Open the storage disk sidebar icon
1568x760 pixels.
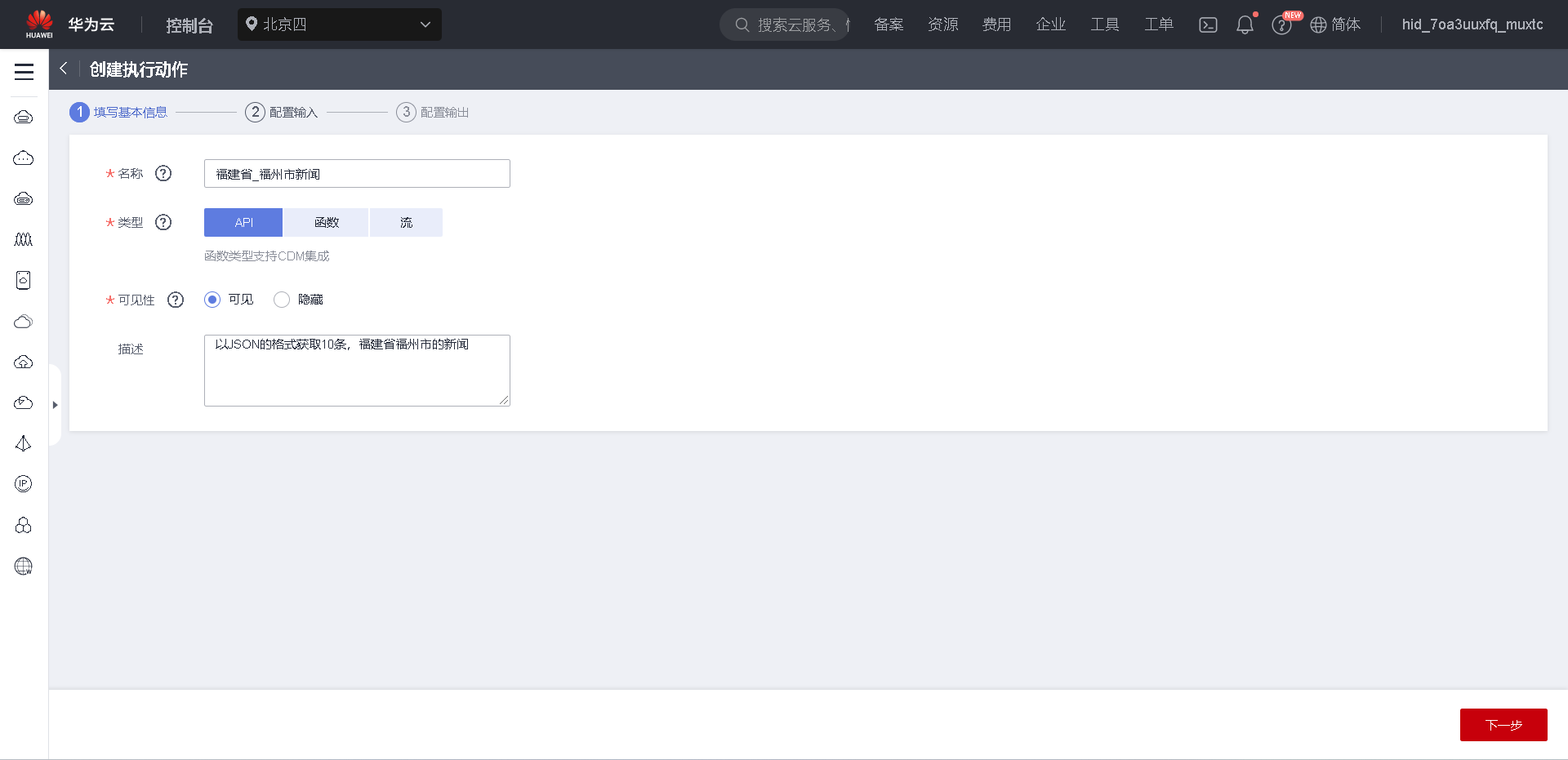24,281
